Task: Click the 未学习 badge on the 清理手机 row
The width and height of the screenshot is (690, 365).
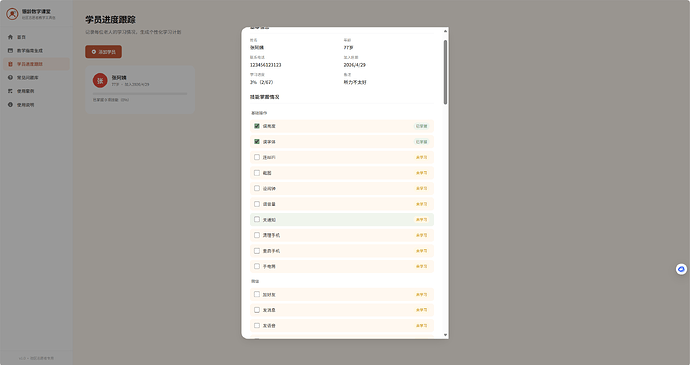Action: (x=422, y=235)
